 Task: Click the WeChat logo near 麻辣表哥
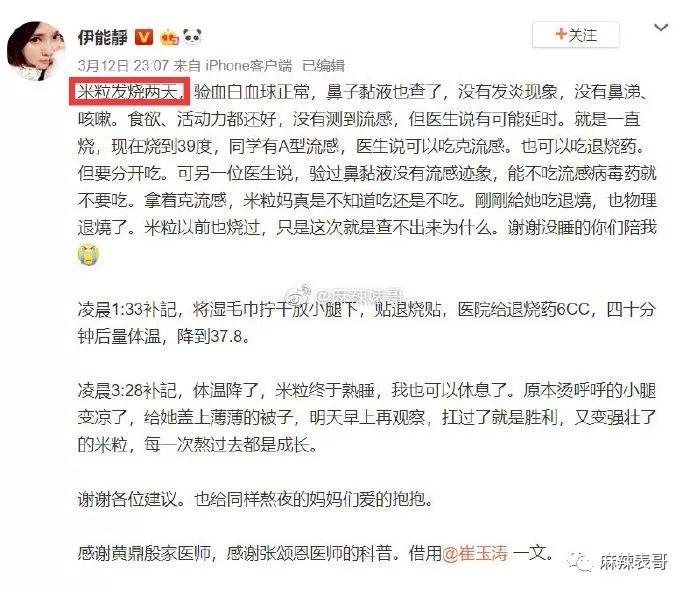coord(580,562)
